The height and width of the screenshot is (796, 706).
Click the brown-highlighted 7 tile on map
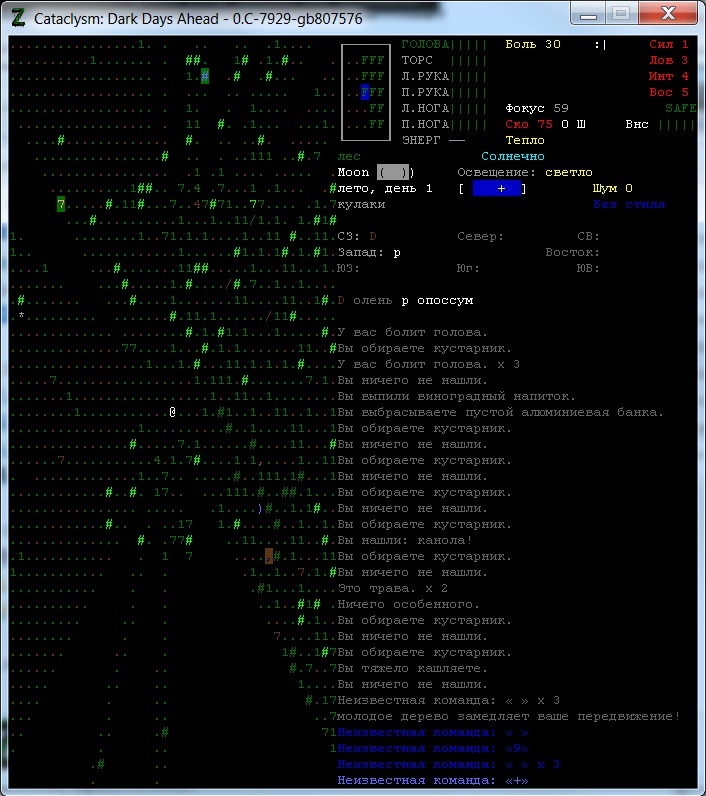point(269,556)
